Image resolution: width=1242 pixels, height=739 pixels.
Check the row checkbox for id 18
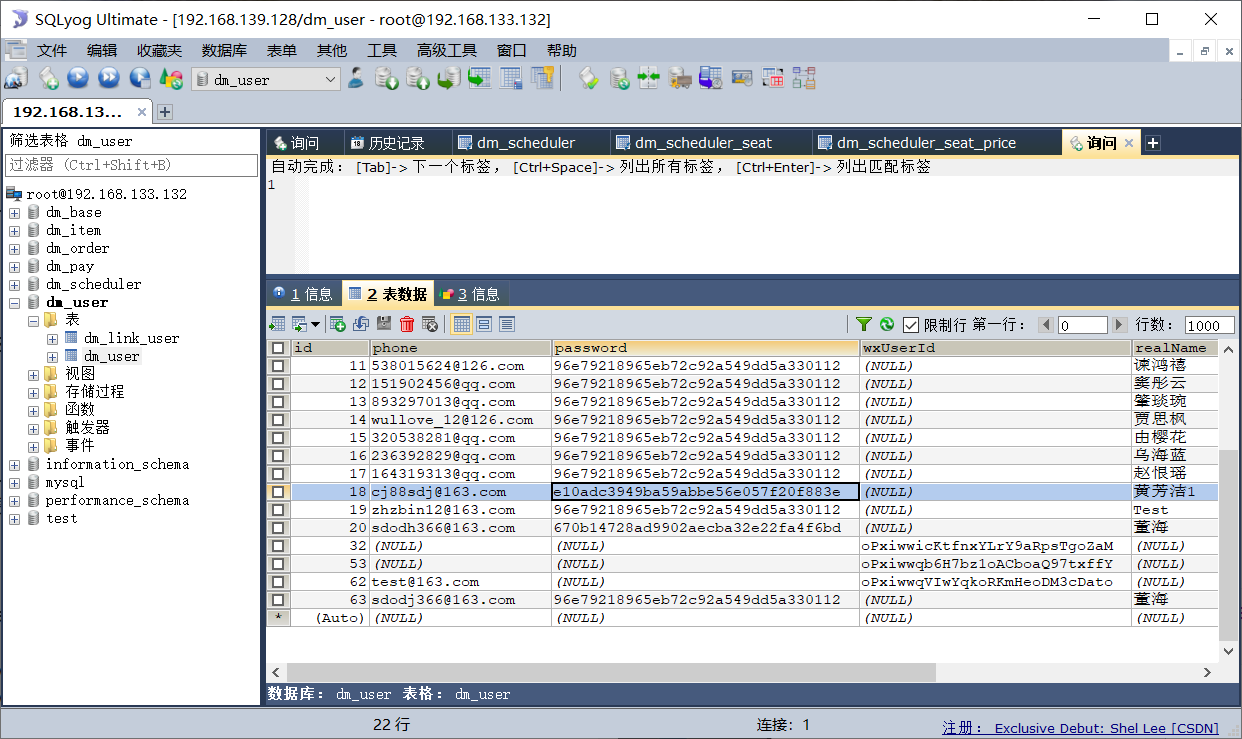pyautogui.click(x=278, y=492)
